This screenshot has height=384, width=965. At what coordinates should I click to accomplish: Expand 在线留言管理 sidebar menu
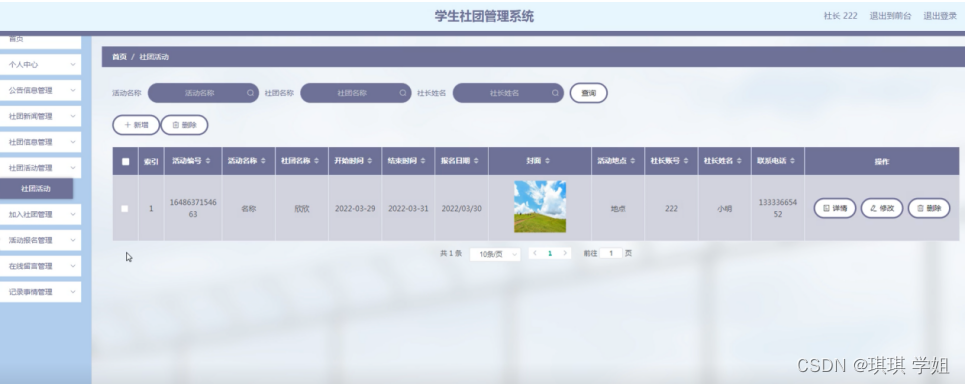pyautogui.click(x=40, y=266)
